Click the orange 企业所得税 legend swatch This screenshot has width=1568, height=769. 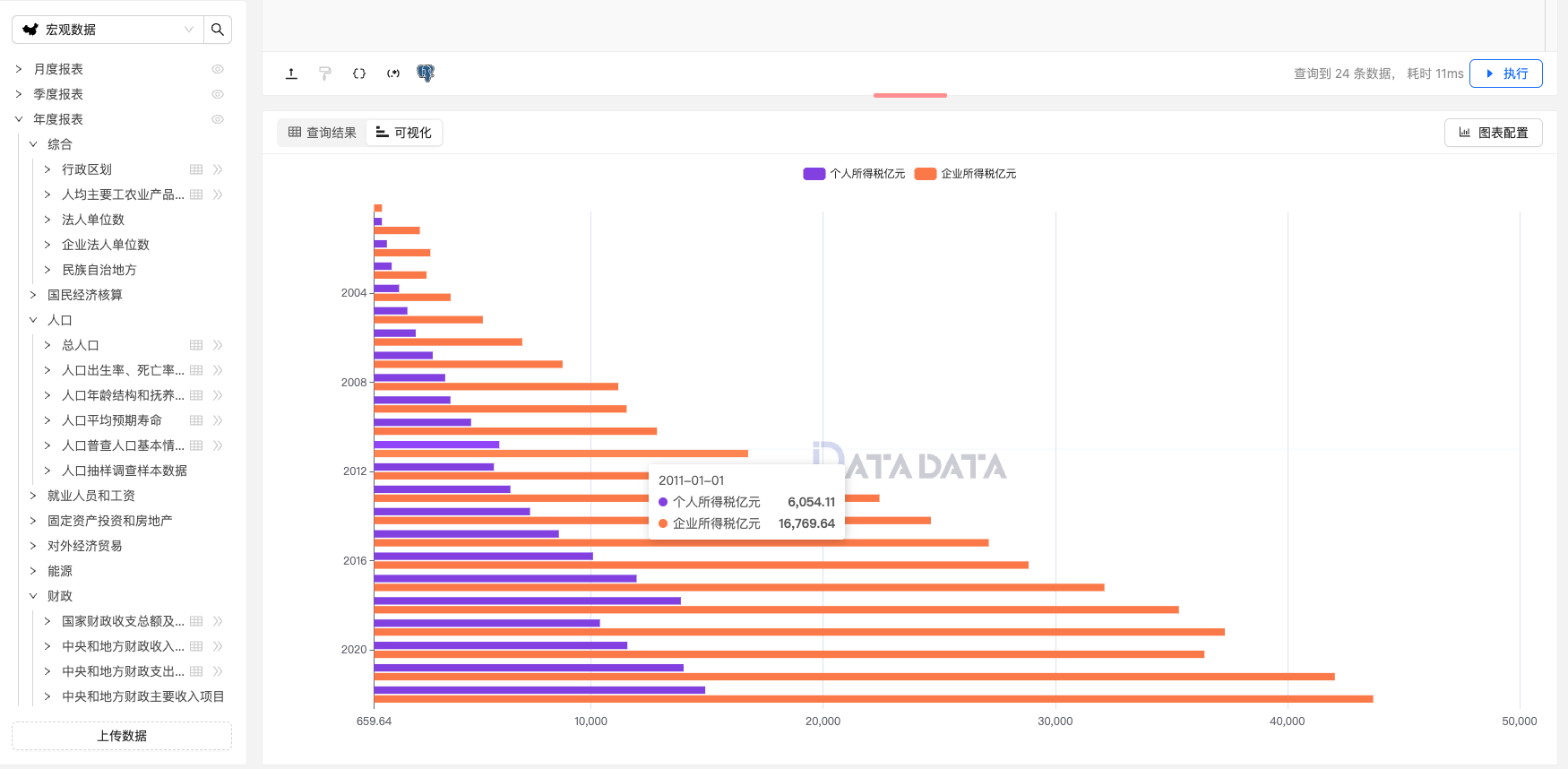coord(926,174)
